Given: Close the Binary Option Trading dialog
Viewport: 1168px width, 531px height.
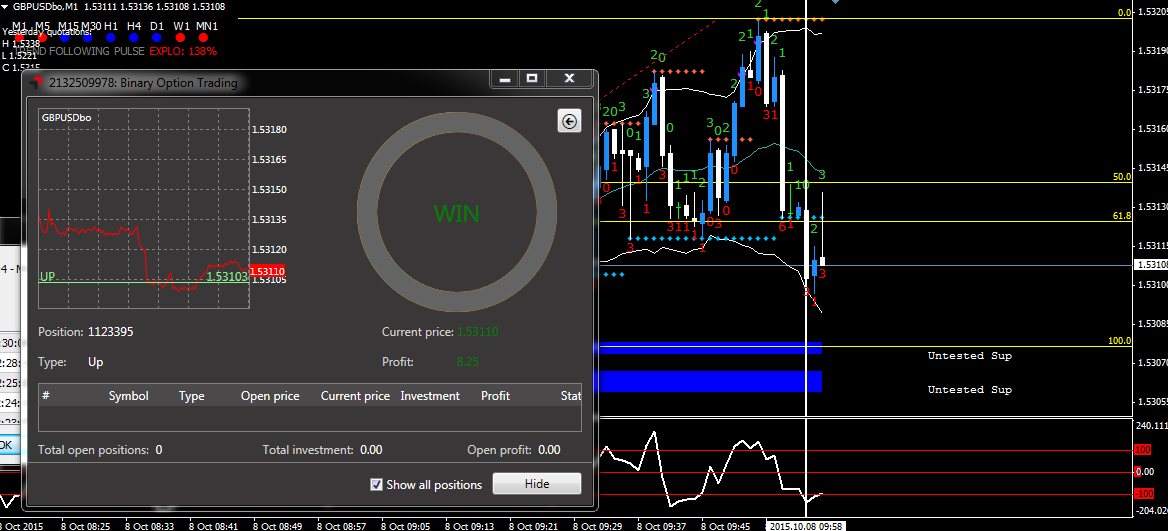Looking at the screenshot, I should point(569,78).
